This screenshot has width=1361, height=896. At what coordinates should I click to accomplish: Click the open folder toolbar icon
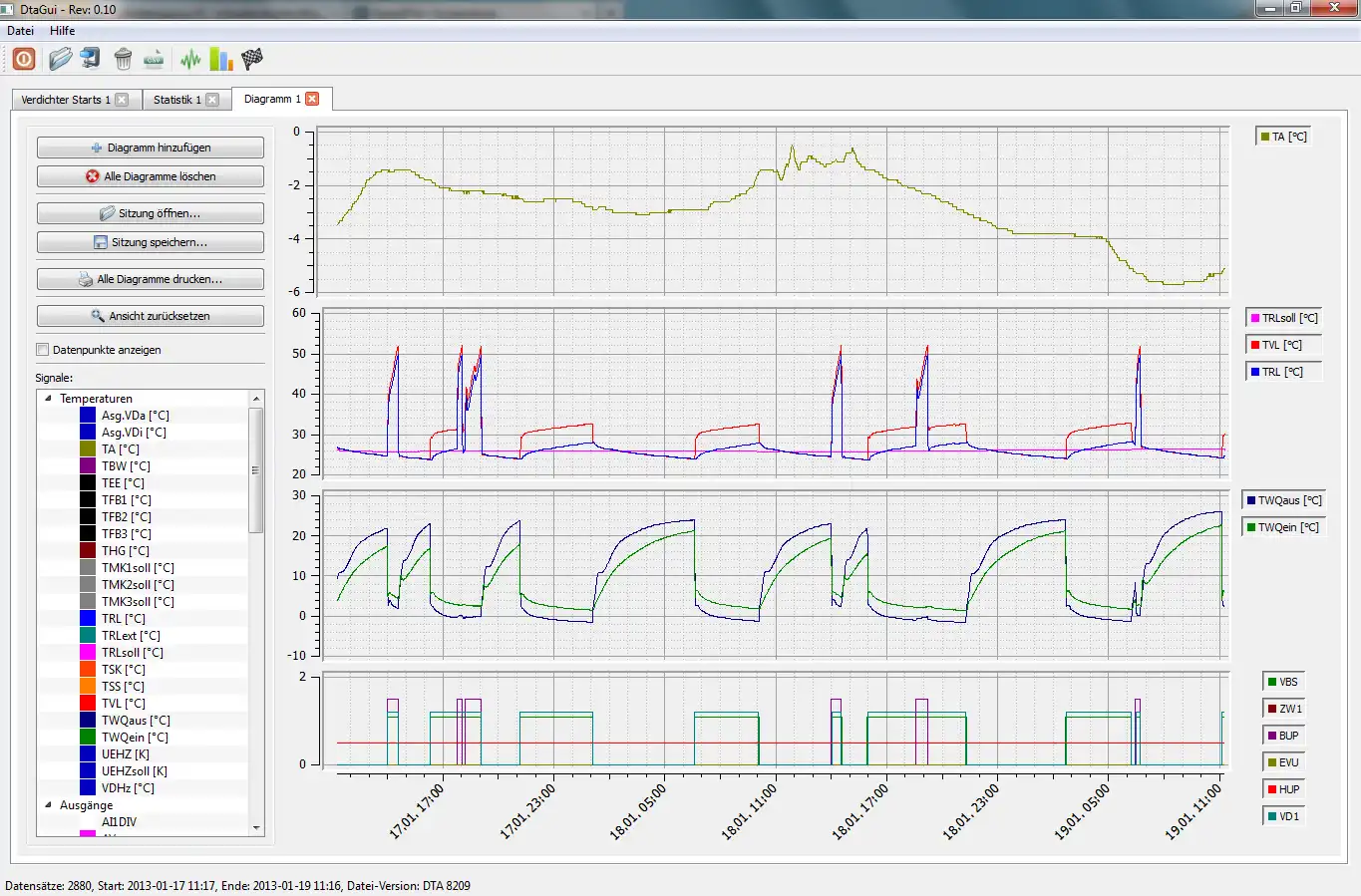[60, 59]
